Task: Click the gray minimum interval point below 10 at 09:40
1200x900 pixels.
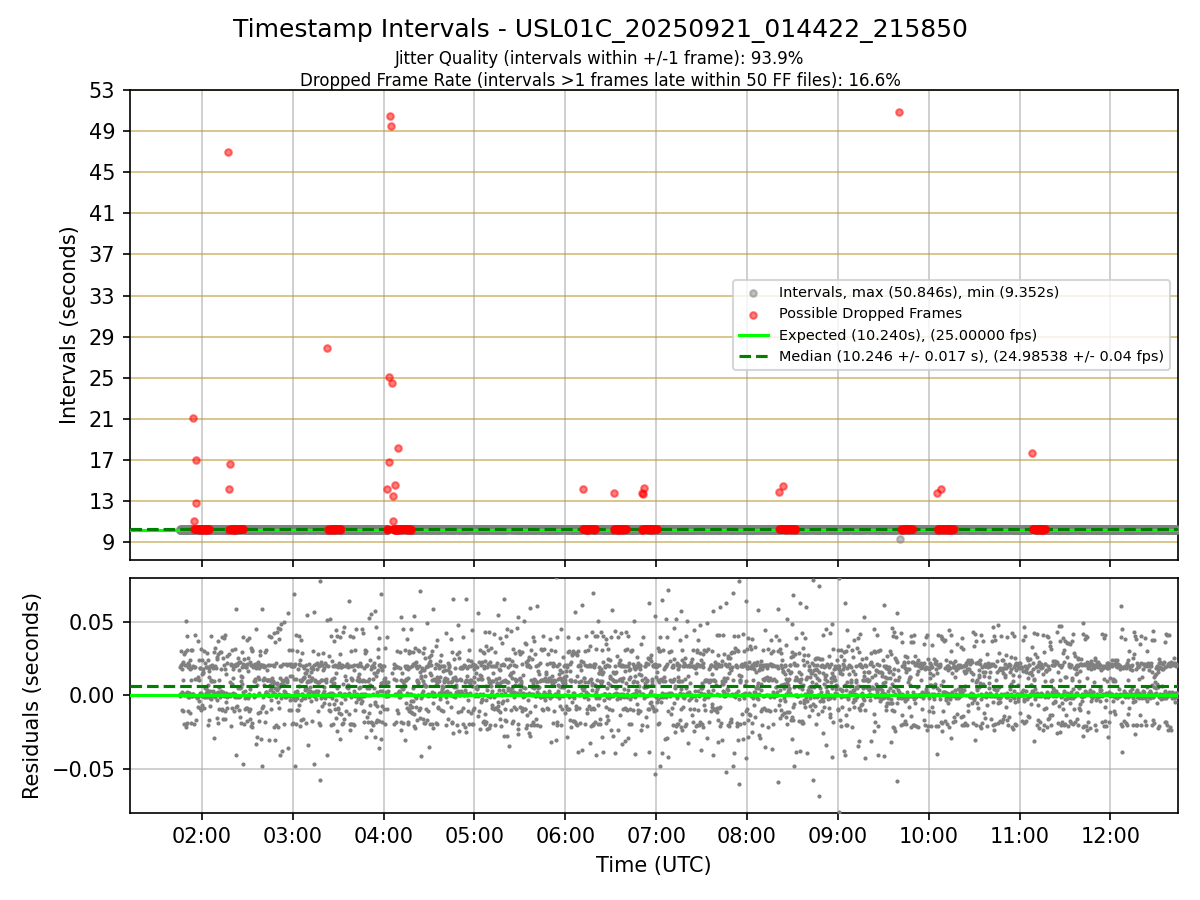Action: pyautogui.click(x=900, y=539)
